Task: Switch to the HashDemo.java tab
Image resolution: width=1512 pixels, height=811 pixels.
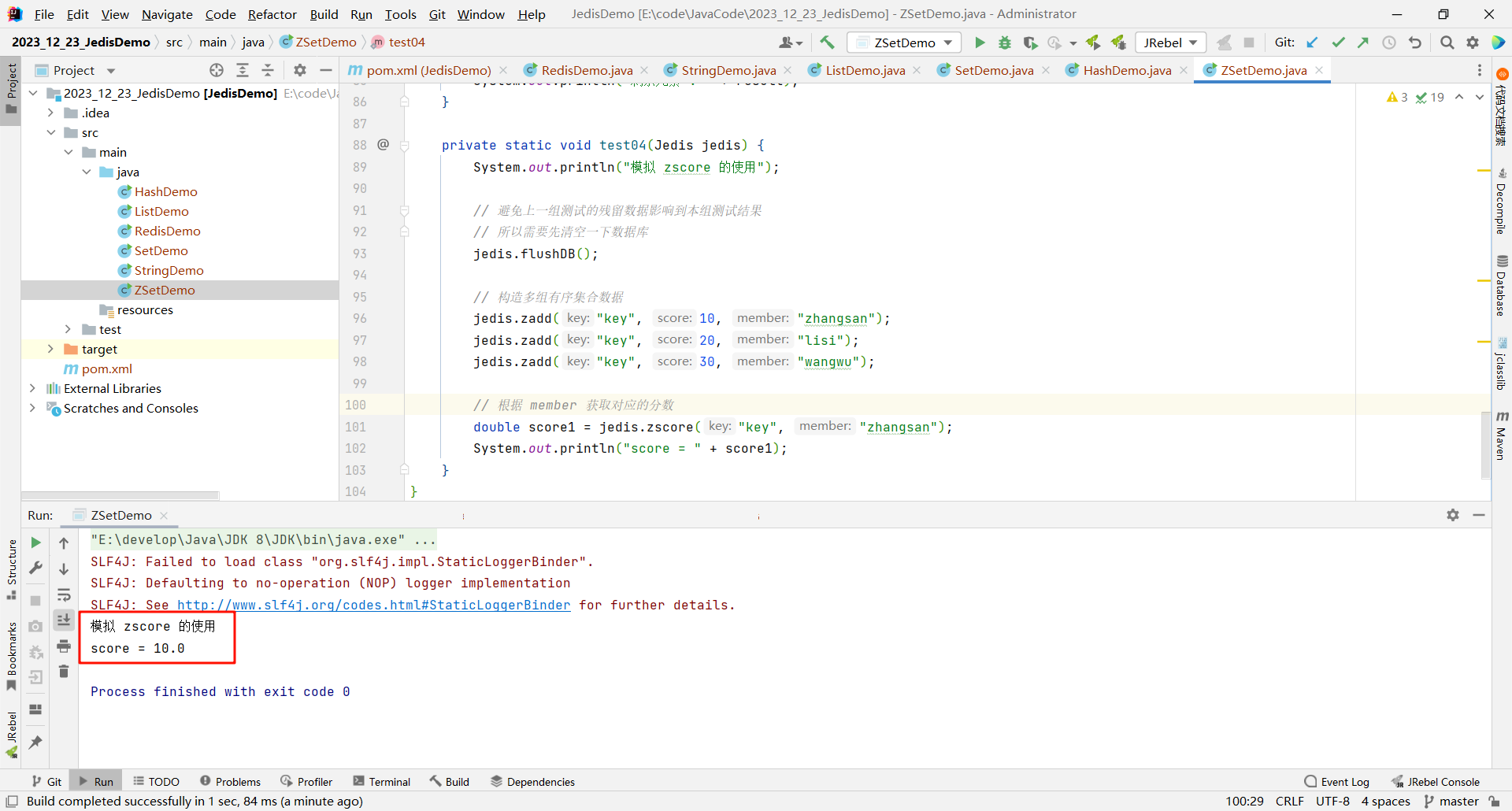Action: coord(1126,70)
